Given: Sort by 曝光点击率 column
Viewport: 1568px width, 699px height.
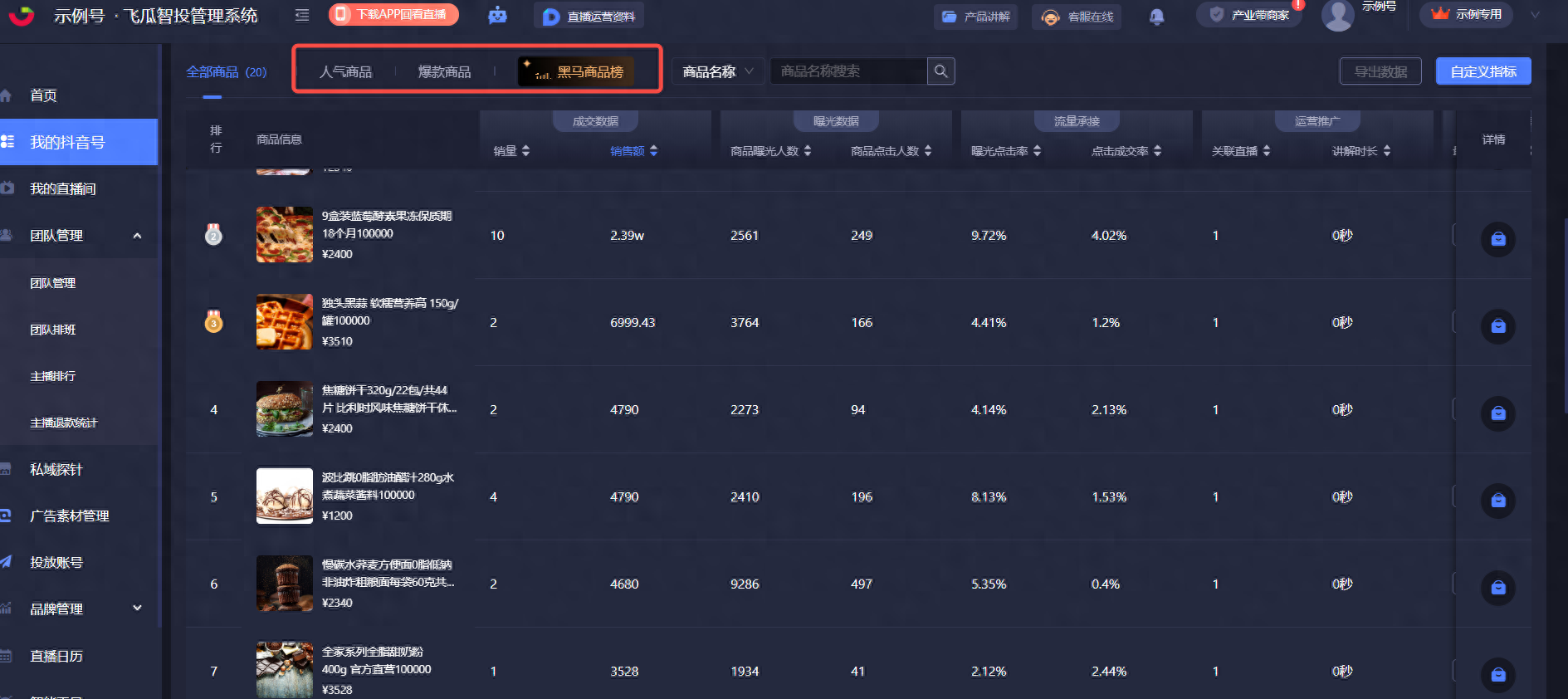Looking at the screenshot, I should pos(1037,151).
